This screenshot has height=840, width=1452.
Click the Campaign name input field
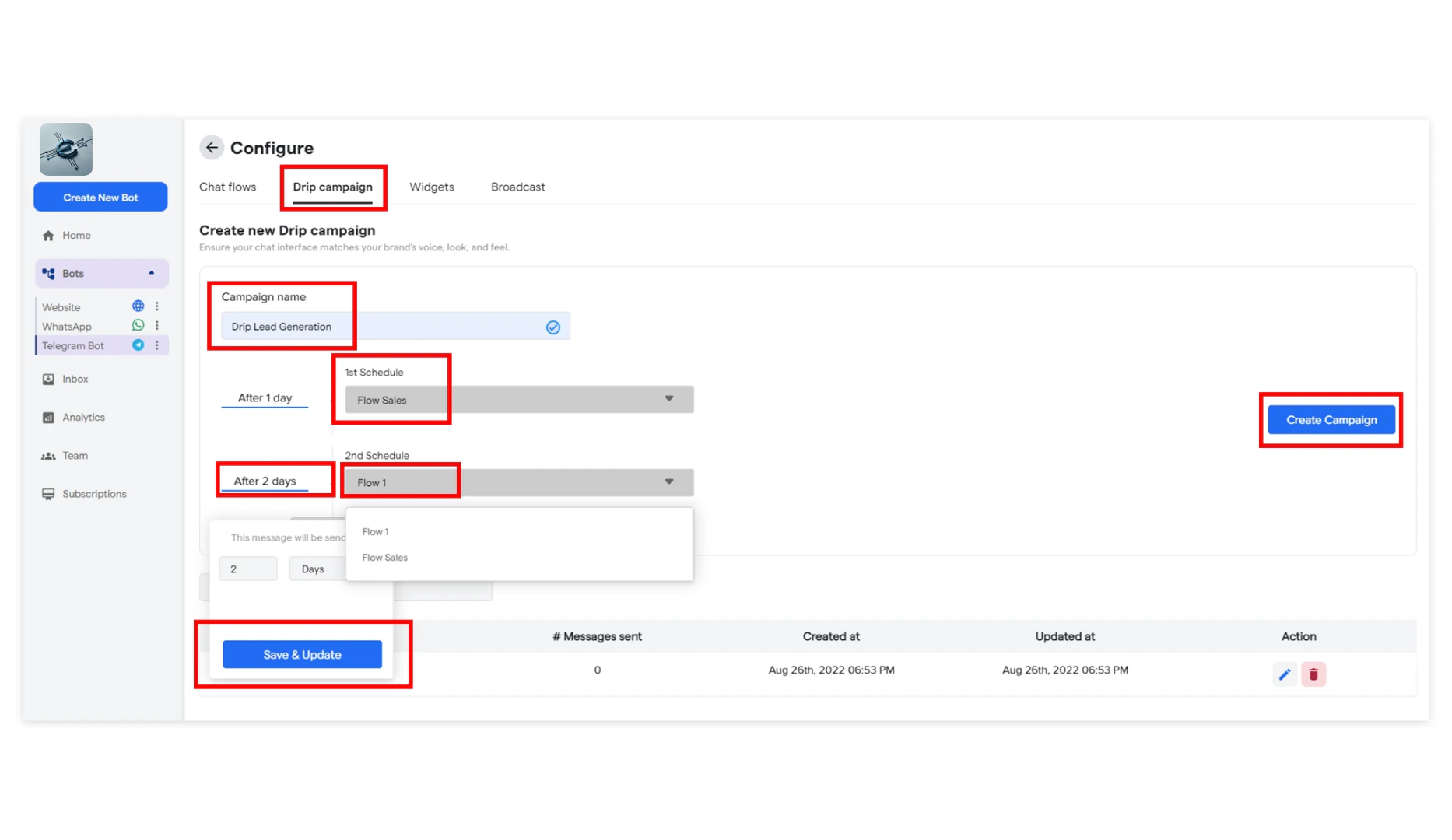[x=395, y=327]
